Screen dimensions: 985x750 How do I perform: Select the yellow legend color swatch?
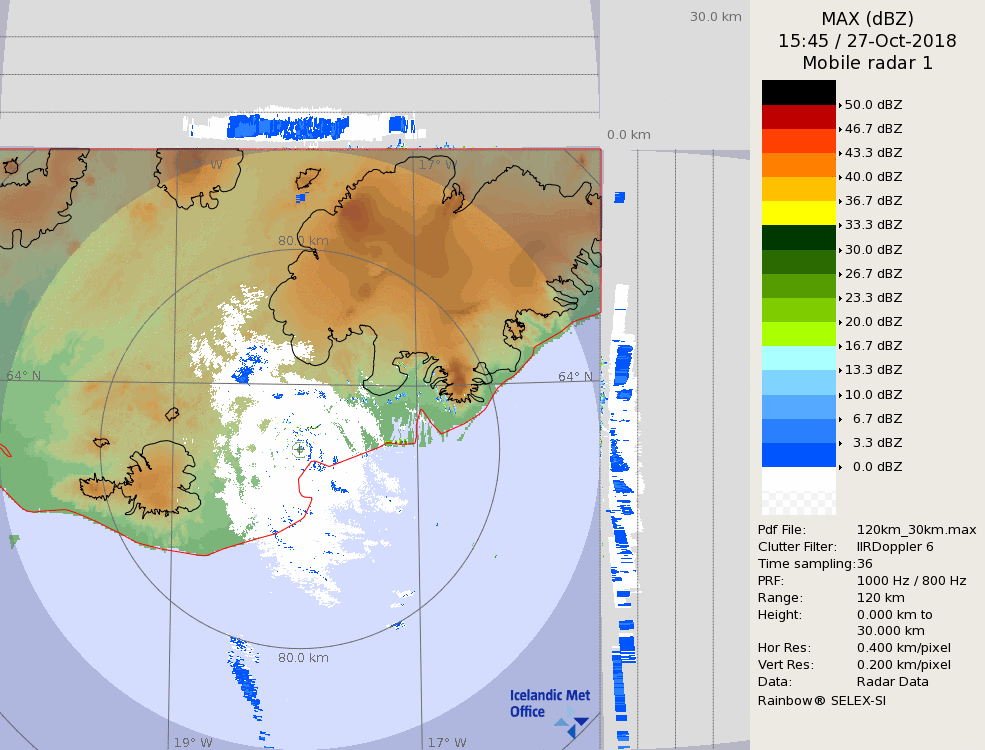coord(798,213)
